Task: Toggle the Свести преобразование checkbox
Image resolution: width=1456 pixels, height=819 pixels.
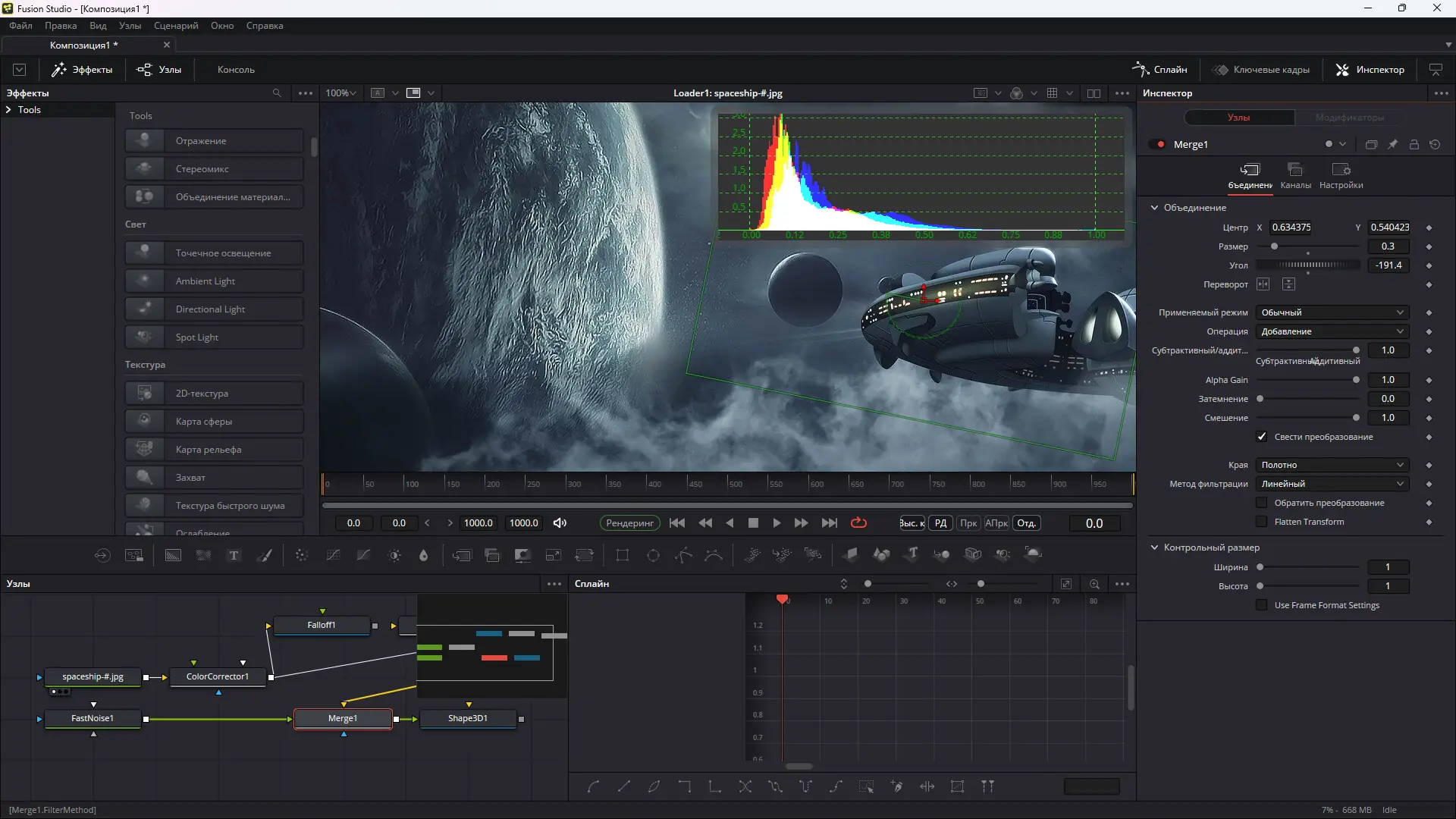Action: (x=1262, y=437)
